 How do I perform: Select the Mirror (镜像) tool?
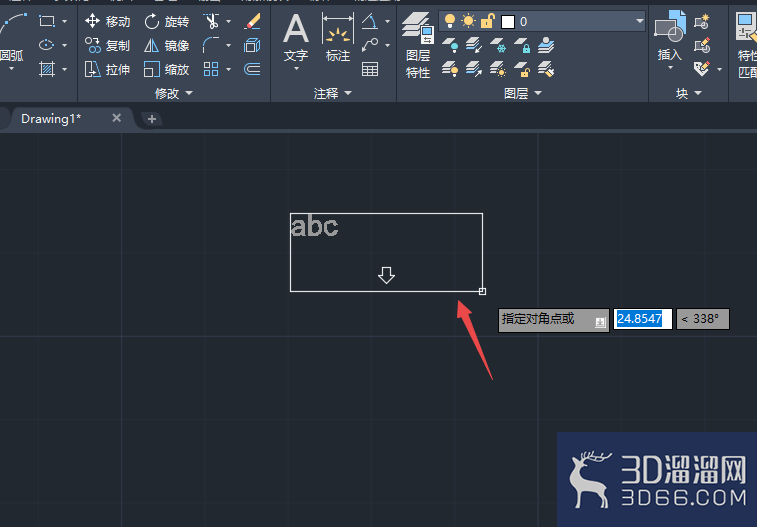[167, 45]
